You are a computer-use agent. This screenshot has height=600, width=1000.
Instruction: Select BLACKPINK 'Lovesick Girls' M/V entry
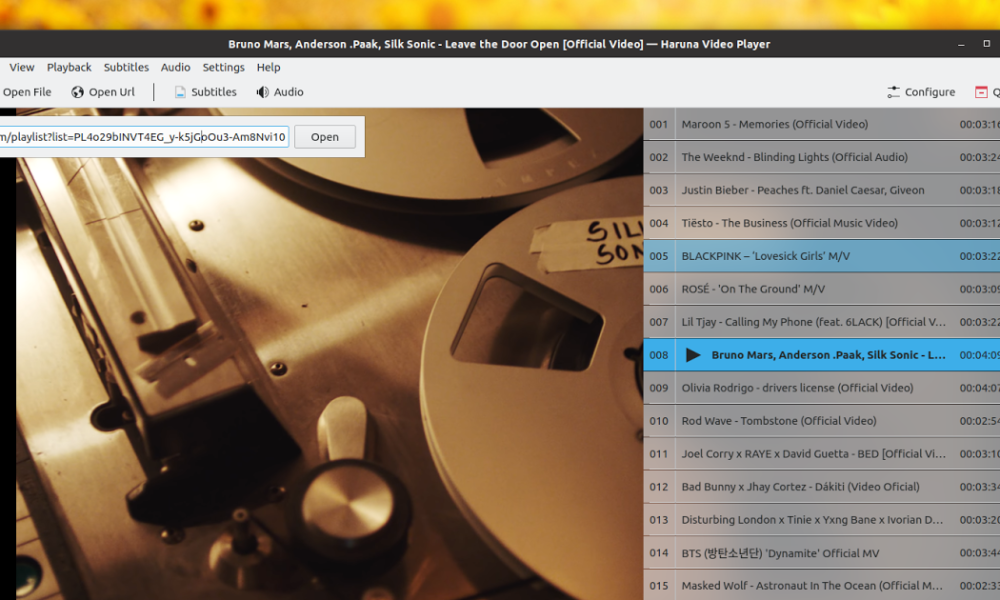tap(821, 256)
